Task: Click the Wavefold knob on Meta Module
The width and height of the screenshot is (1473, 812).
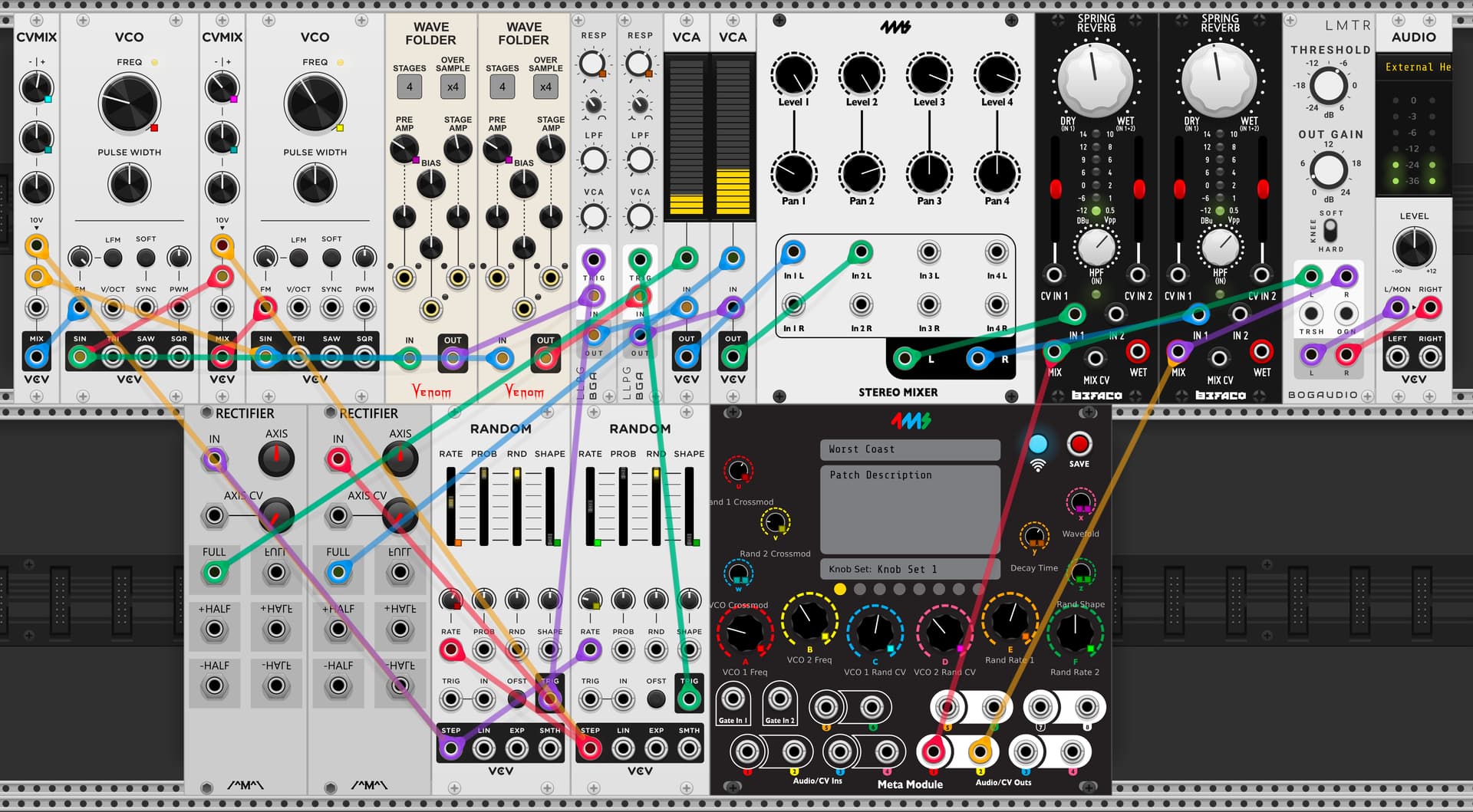Action: point(1080,502)
